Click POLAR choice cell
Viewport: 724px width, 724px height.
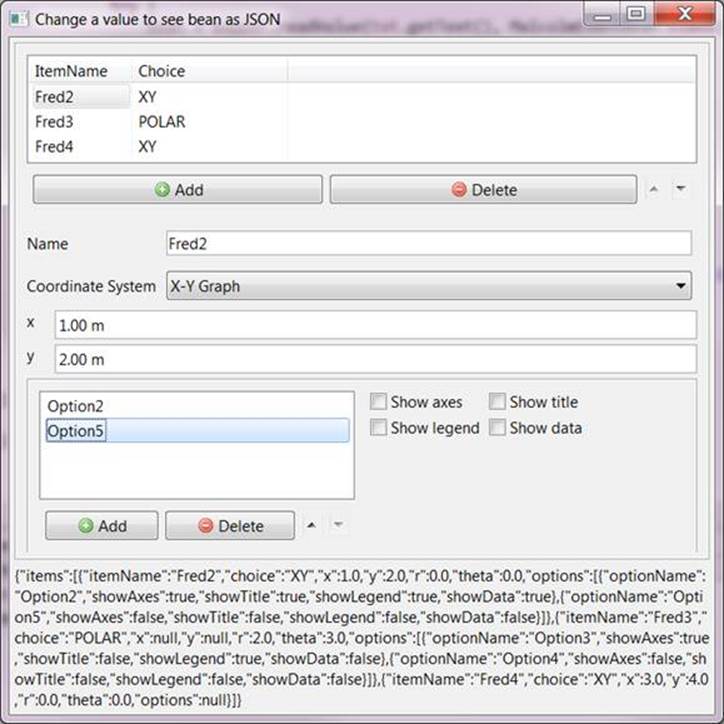162,122
